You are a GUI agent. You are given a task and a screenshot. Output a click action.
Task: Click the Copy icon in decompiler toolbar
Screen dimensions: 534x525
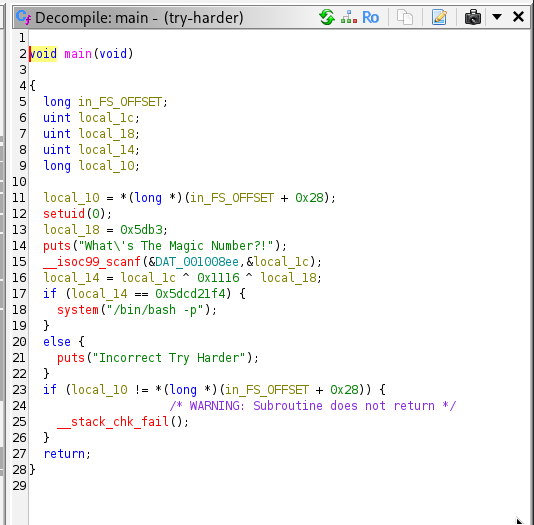pyautogui.click(x=405, y=17)
